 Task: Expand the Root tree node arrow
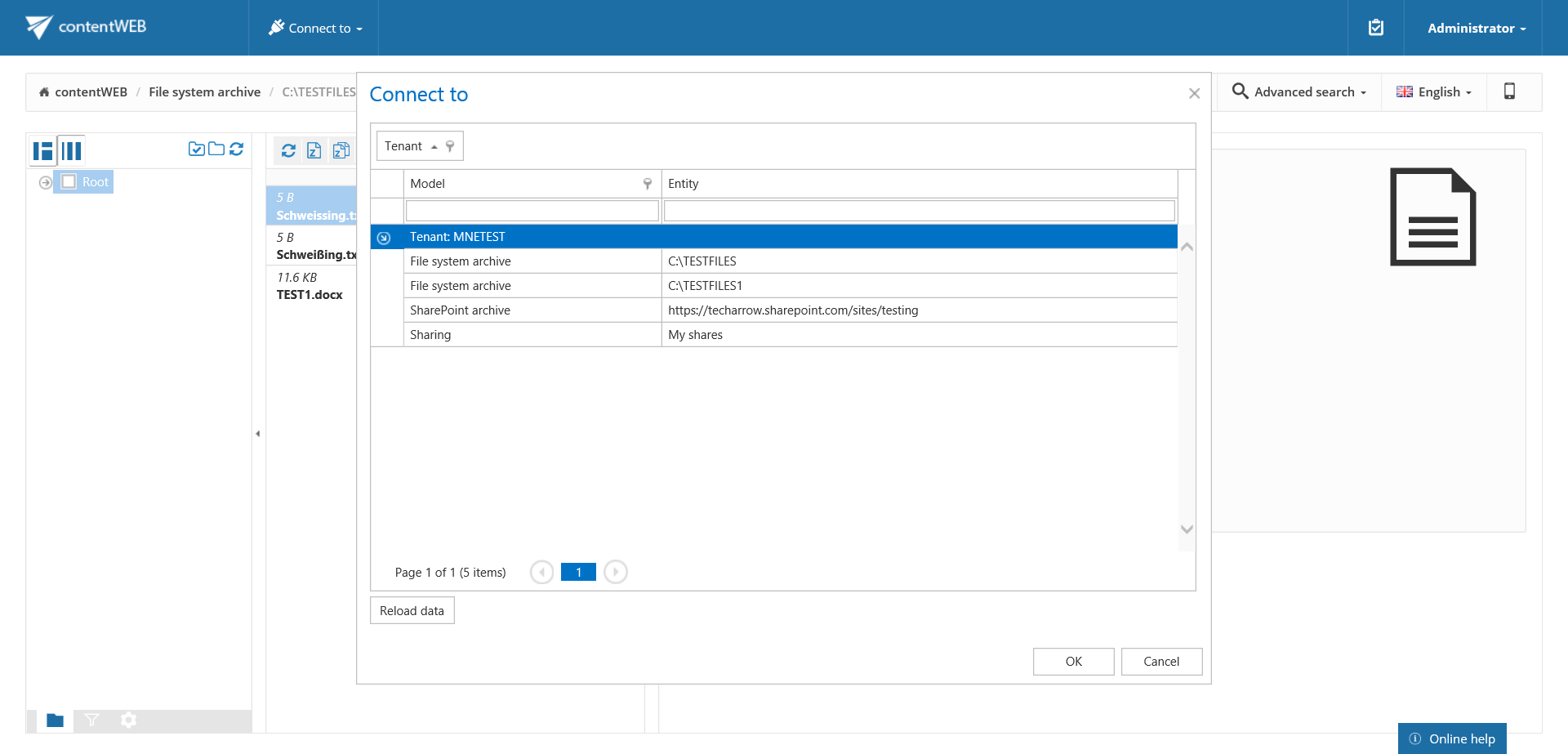(x=46, y=182)
